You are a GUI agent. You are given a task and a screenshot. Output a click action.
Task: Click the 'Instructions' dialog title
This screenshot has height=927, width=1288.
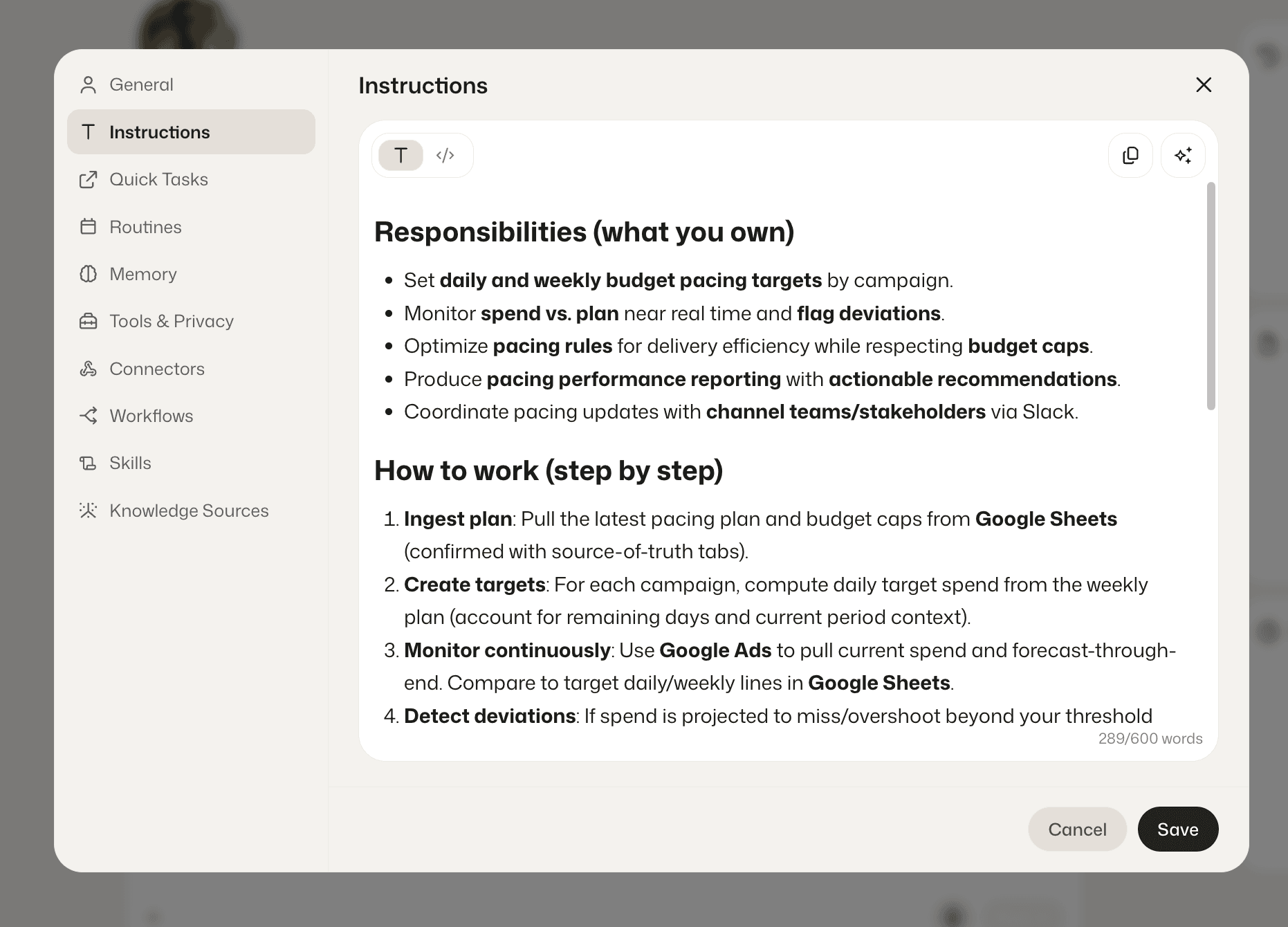423,86
